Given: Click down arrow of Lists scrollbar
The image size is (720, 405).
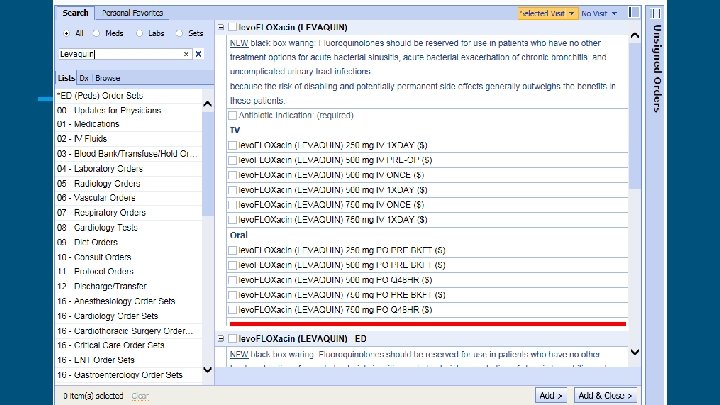Looking at the screenshot, I should 208,369.
